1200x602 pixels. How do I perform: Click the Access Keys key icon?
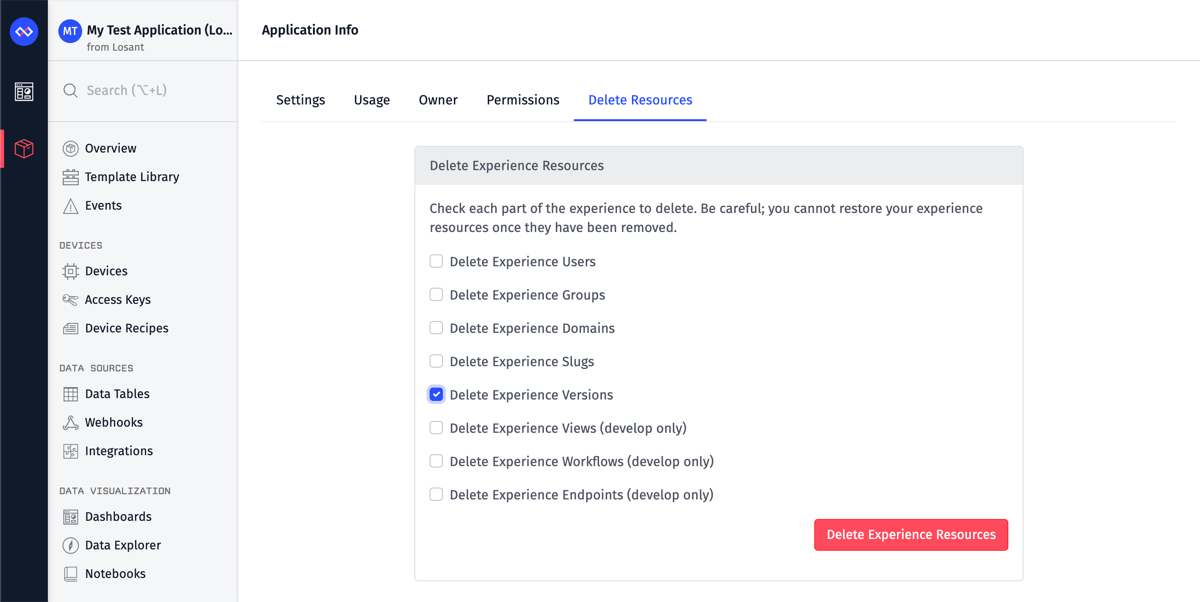(x=70, y=300)
